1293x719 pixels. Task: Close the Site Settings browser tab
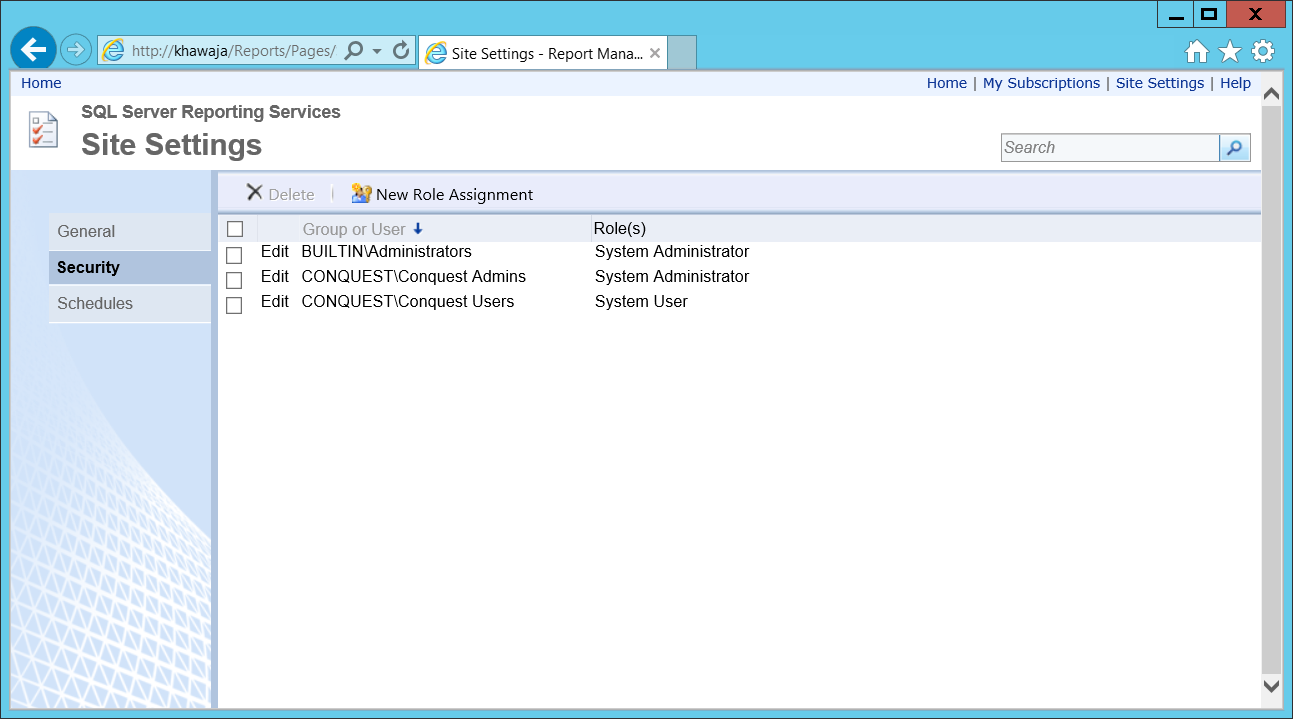coord(655,54)
